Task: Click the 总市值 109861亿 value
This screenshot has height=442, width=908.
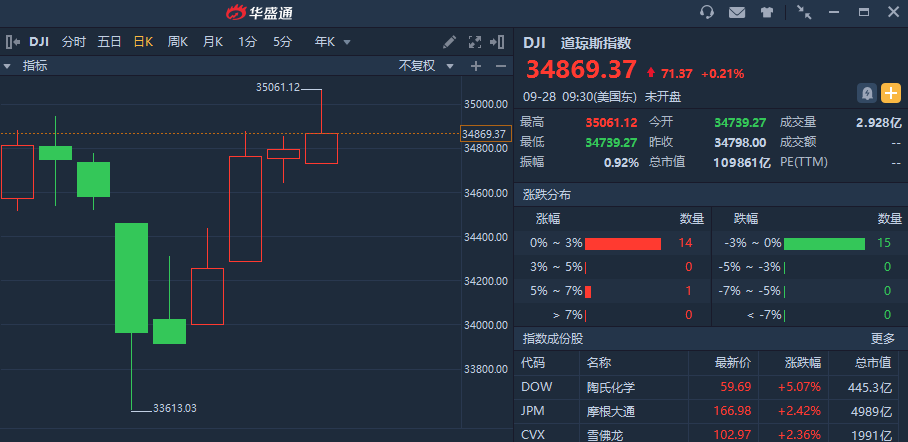Action: point(742,163)
